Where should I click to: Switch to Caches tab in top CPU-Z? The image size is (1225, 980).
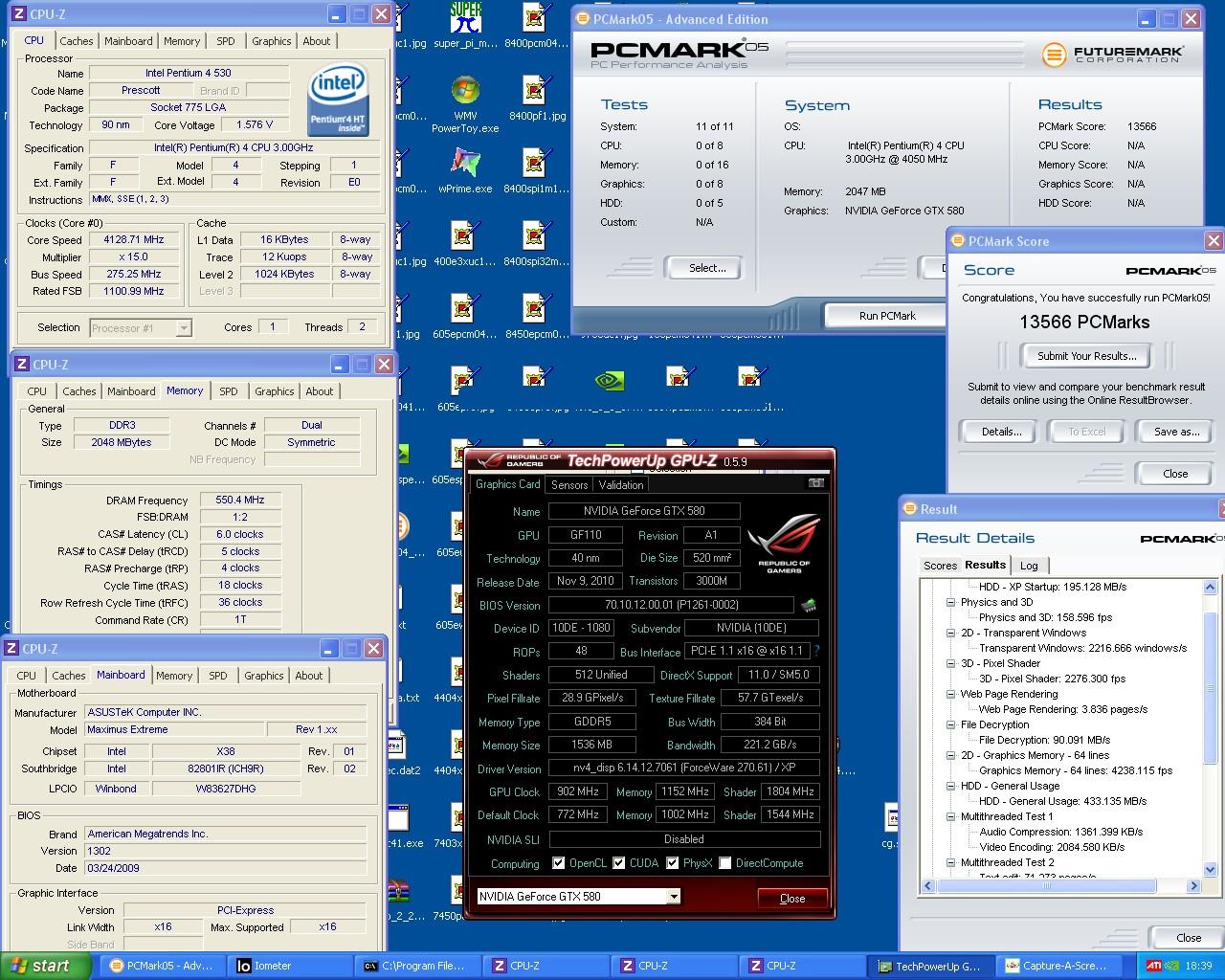(77, 41)
